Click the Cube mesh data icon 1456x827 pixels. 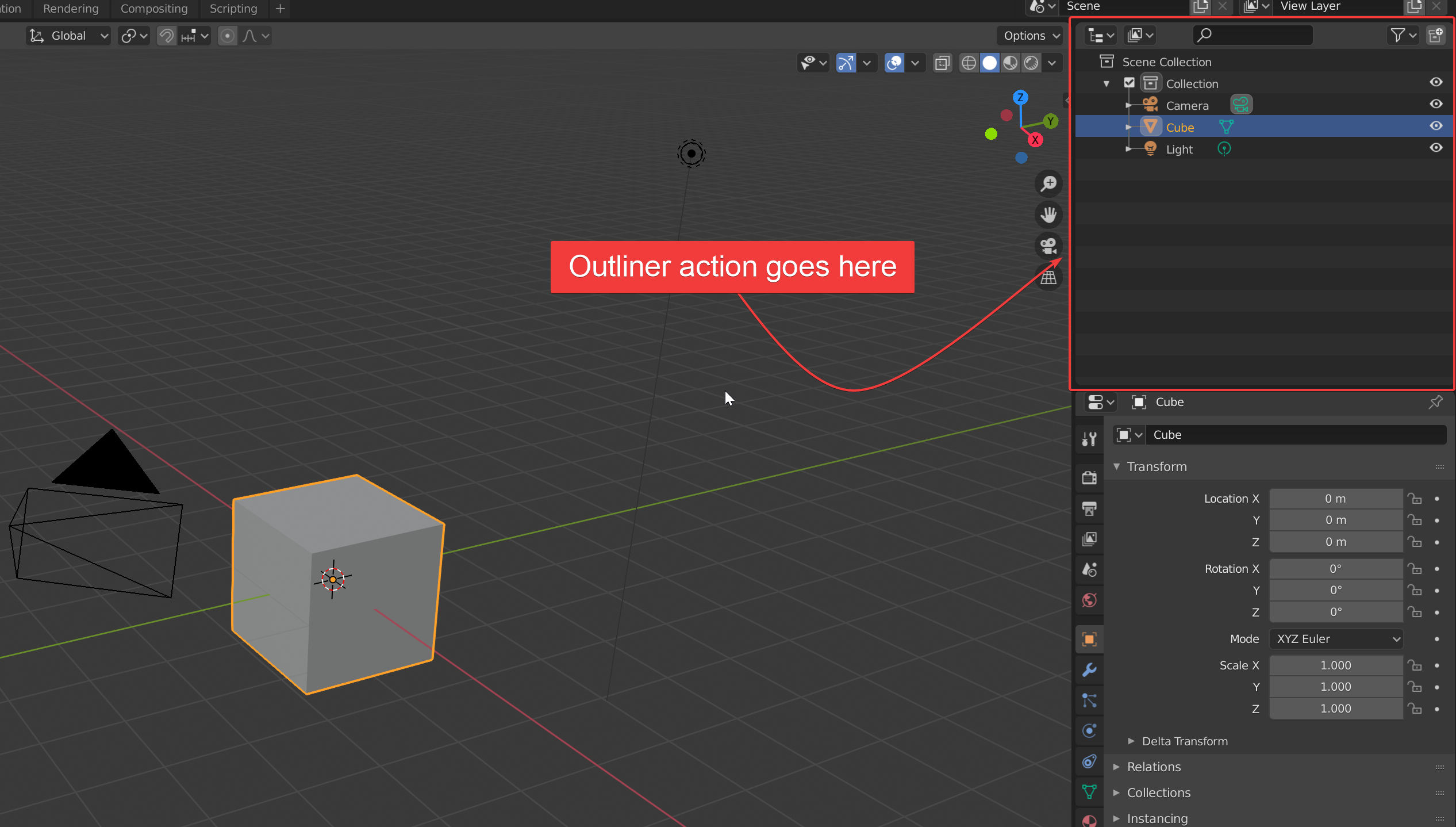(1226, 127)
